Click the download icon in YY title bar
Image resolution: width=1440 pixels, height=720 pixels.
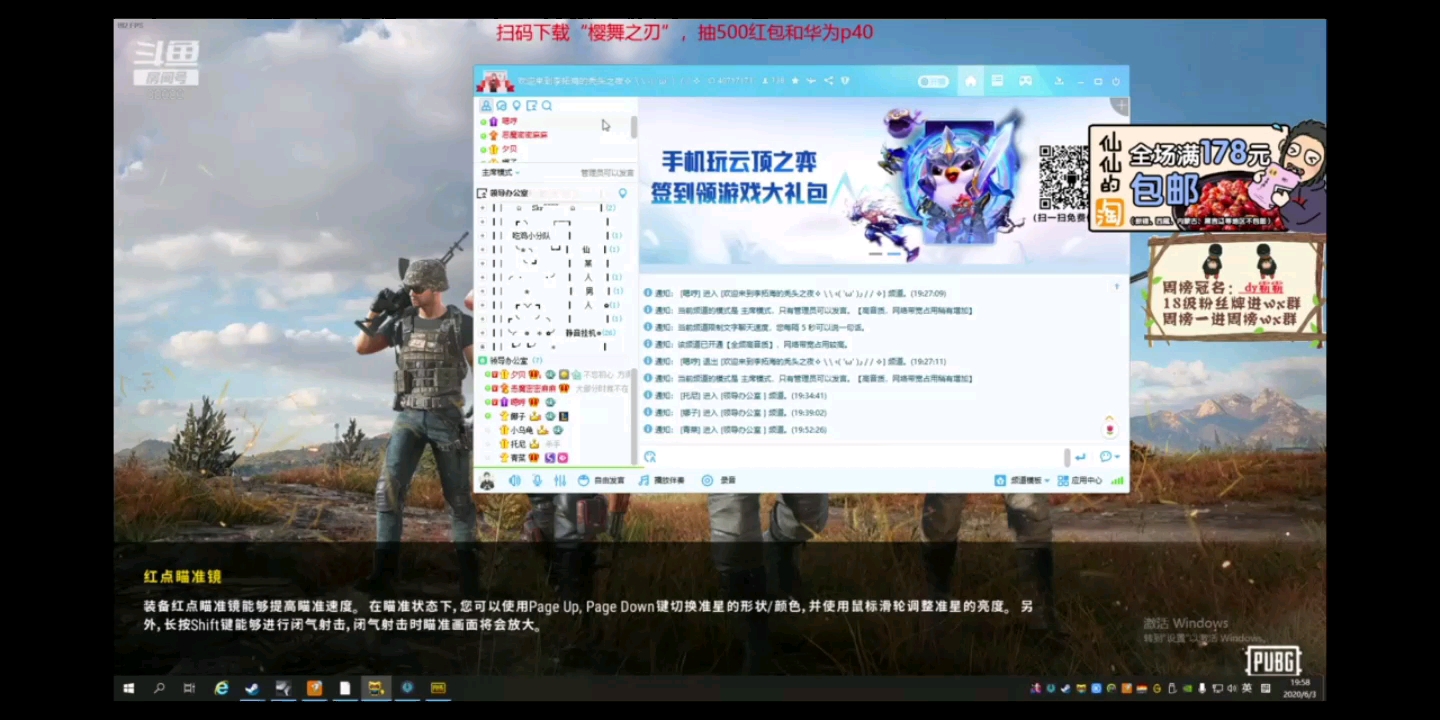pos(1059,81)
